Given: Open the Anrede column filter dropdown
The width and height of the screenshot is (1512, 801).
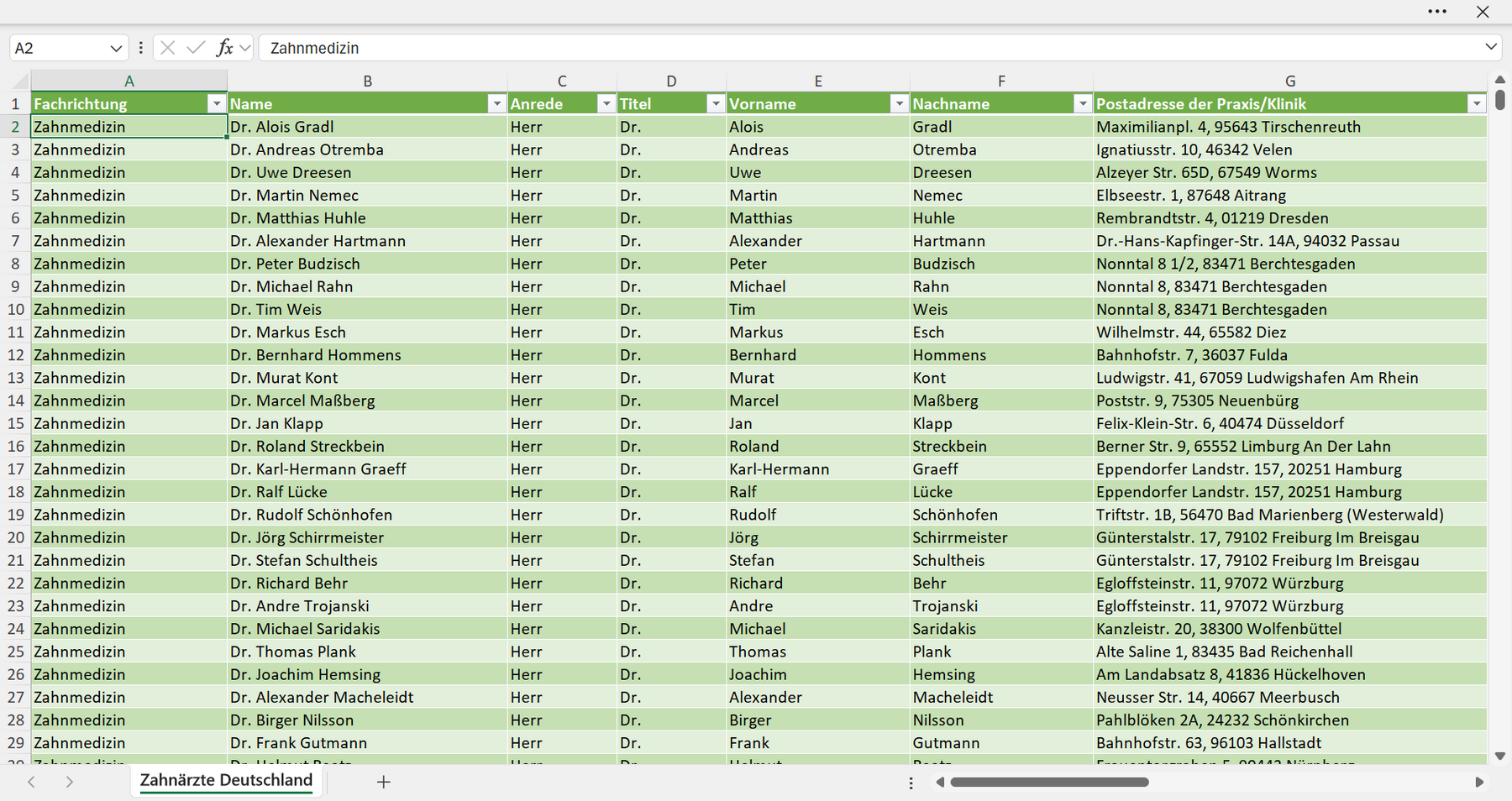Looking at the screenshot, I should (x=606, y=103).
